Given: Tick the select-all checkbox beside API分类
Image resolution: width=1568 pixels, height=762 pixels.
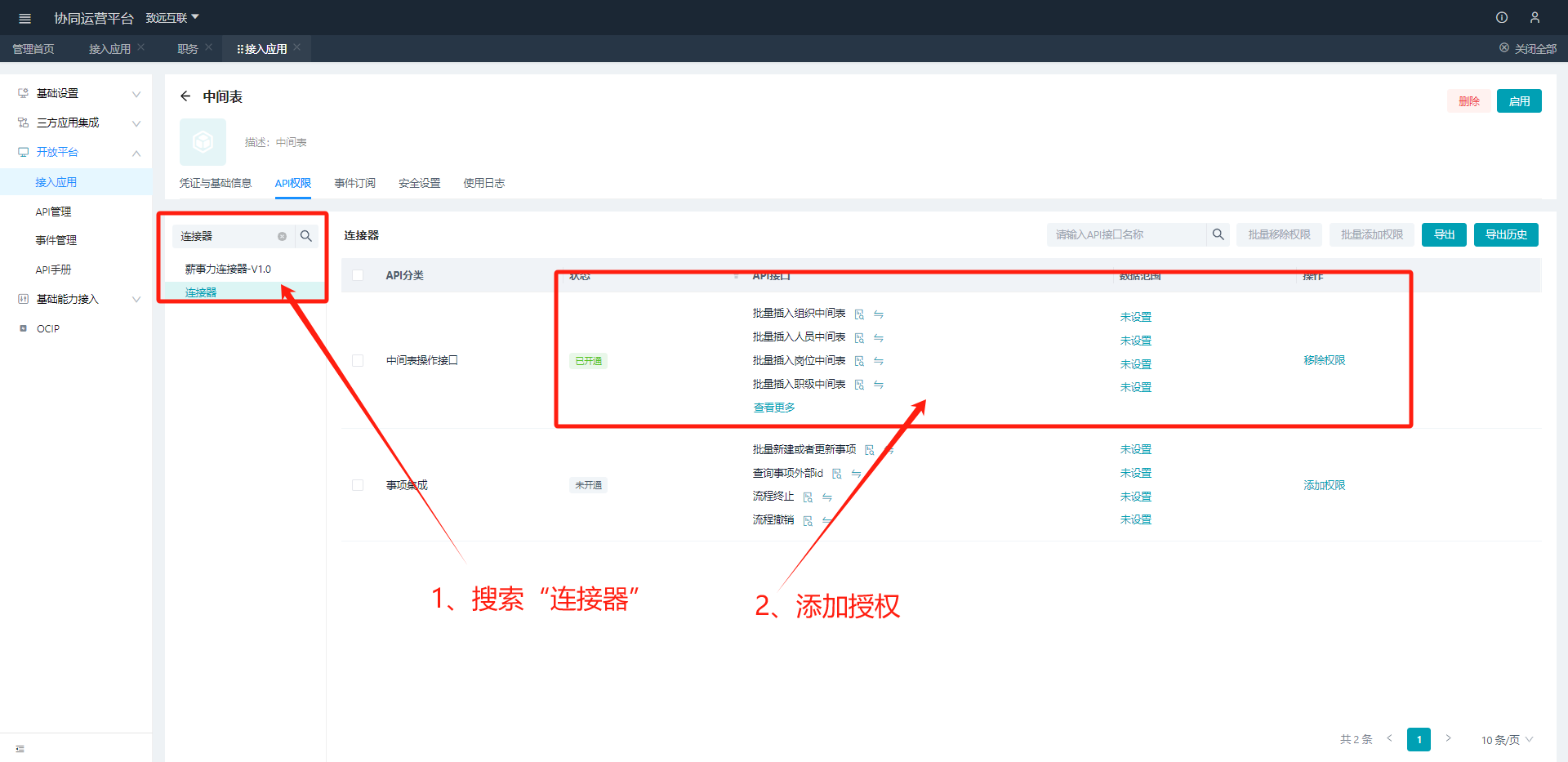Looking at the screenshot, I should click(358, 275).
